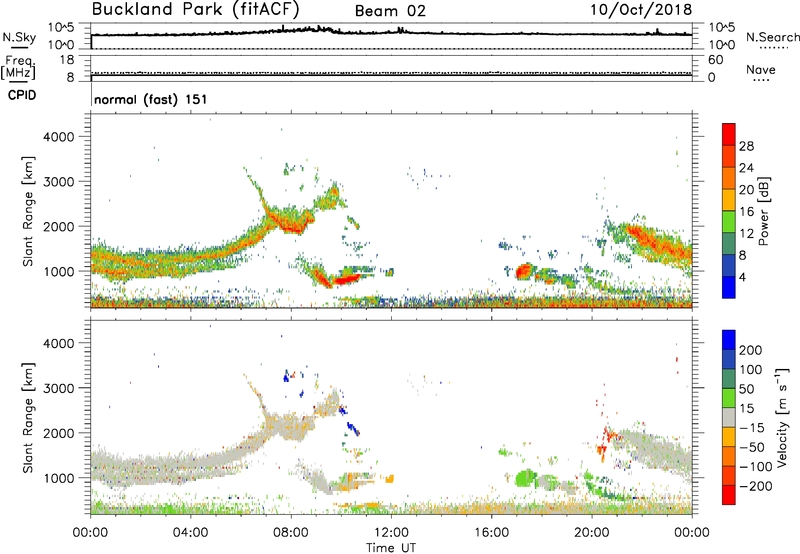Click the 4 tick on power scale
This screenshot has width=800, height=554.
tap(742, 277)
